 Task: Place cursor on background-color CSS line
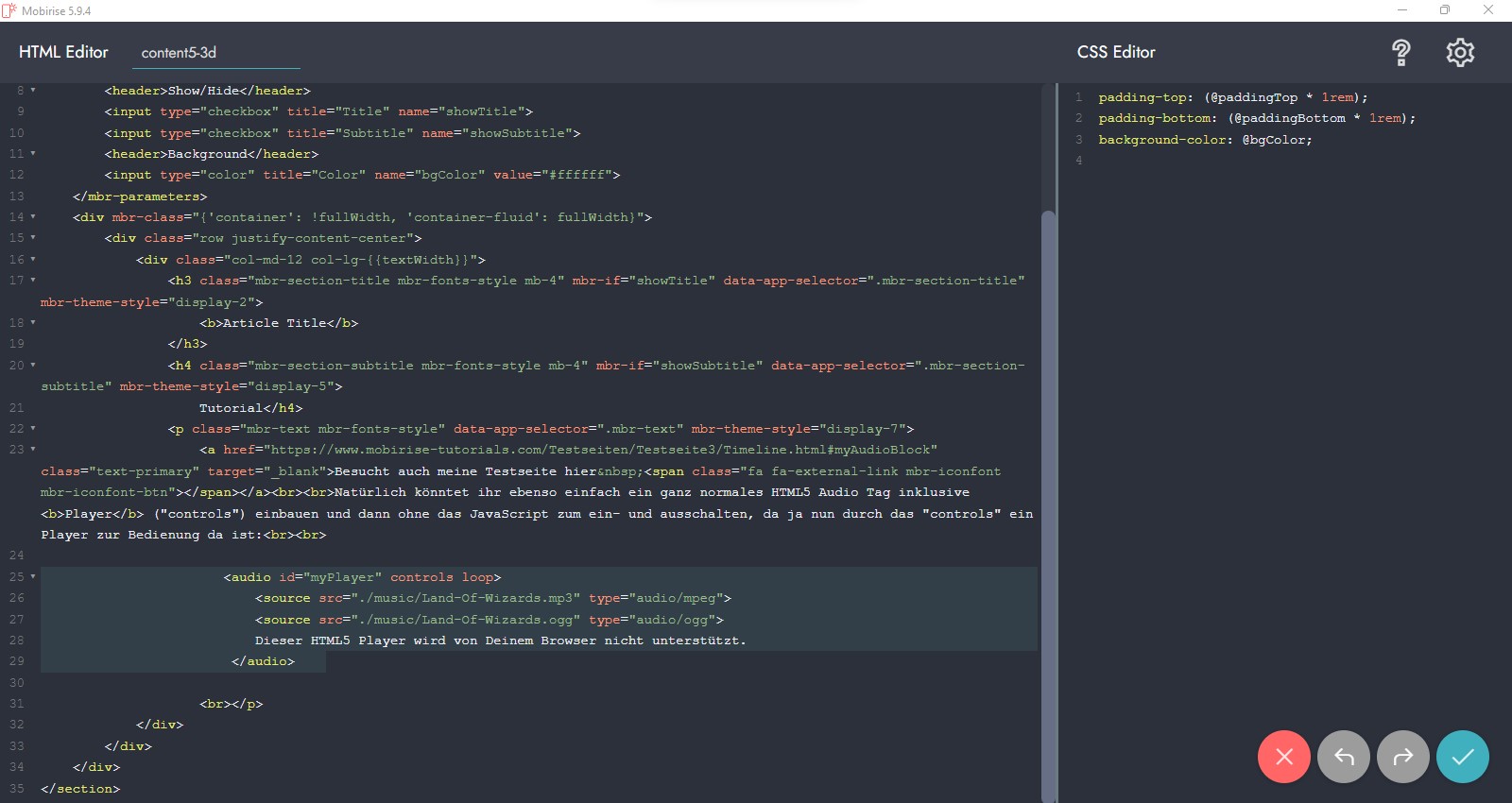coord(1204,140)
